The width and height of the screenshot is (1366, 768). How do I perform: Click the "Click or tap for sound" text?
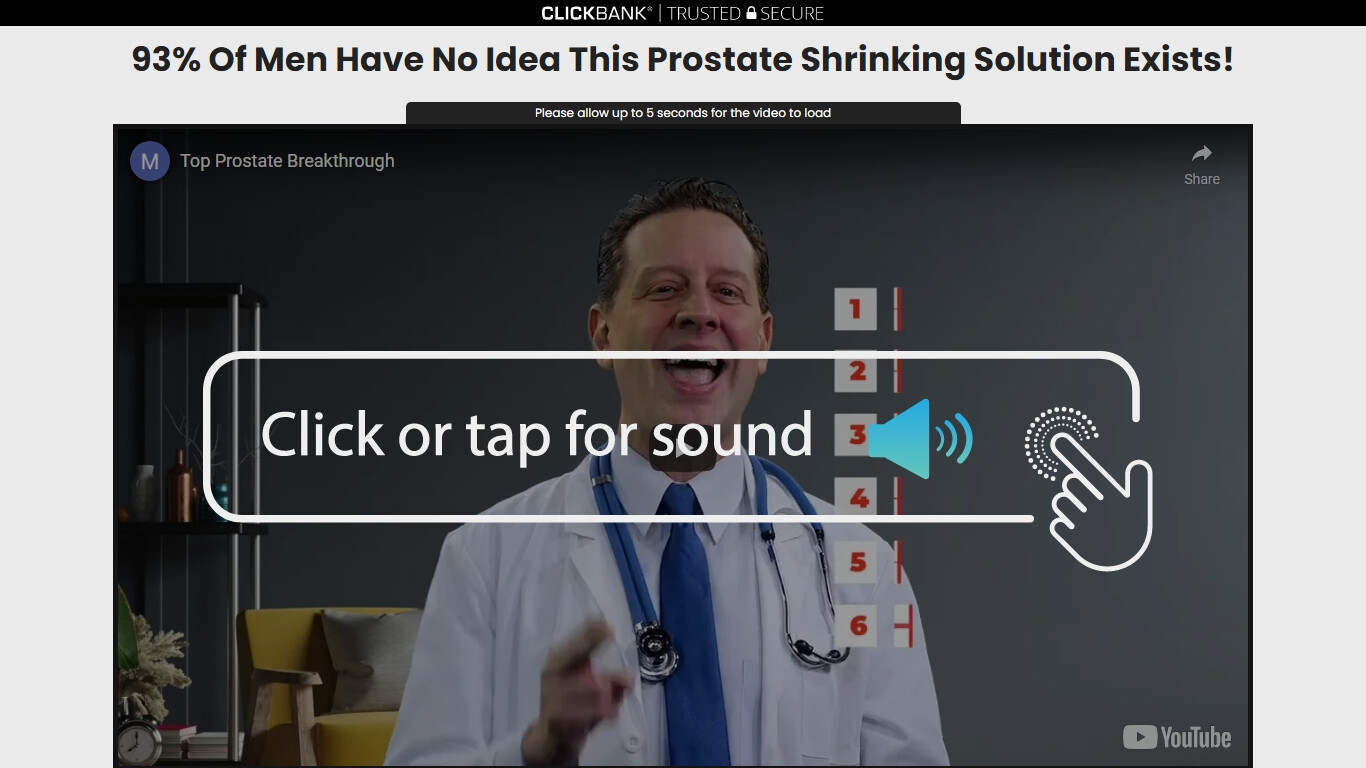coord(536,435)
